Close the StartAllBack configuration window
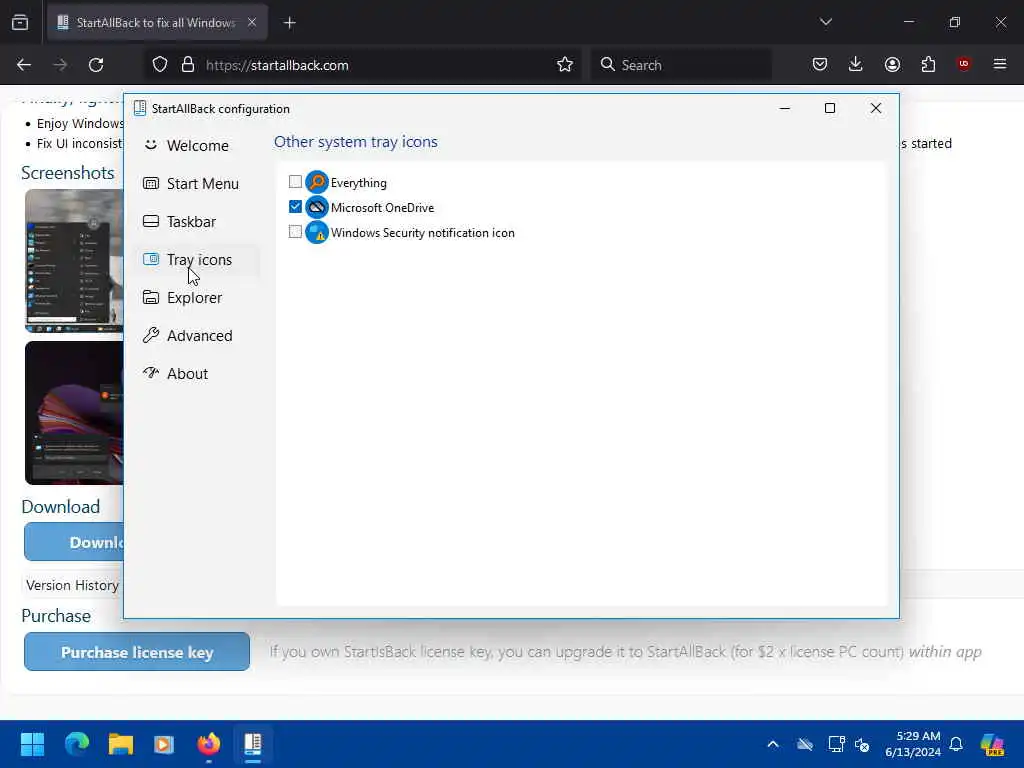The height and width of the screenshot is (768, 1024). (876, 108)
